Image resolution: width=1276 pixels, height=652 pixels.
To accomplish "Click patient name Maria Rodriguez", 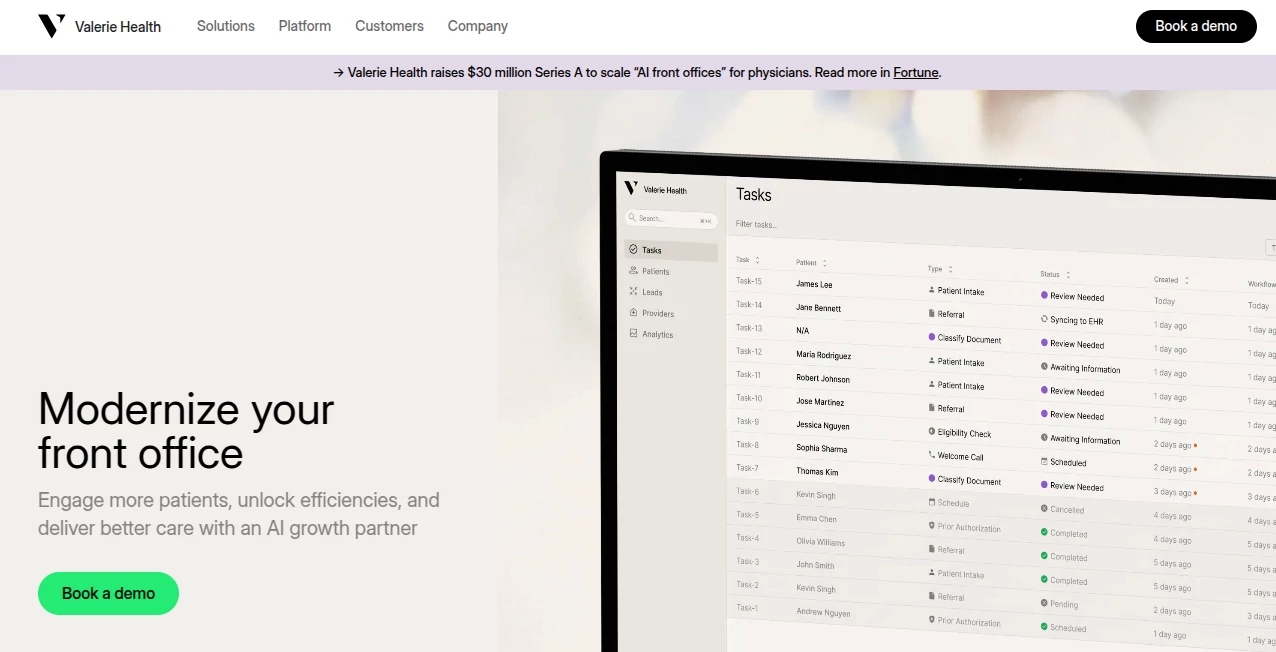I will [x=823, y=355].
